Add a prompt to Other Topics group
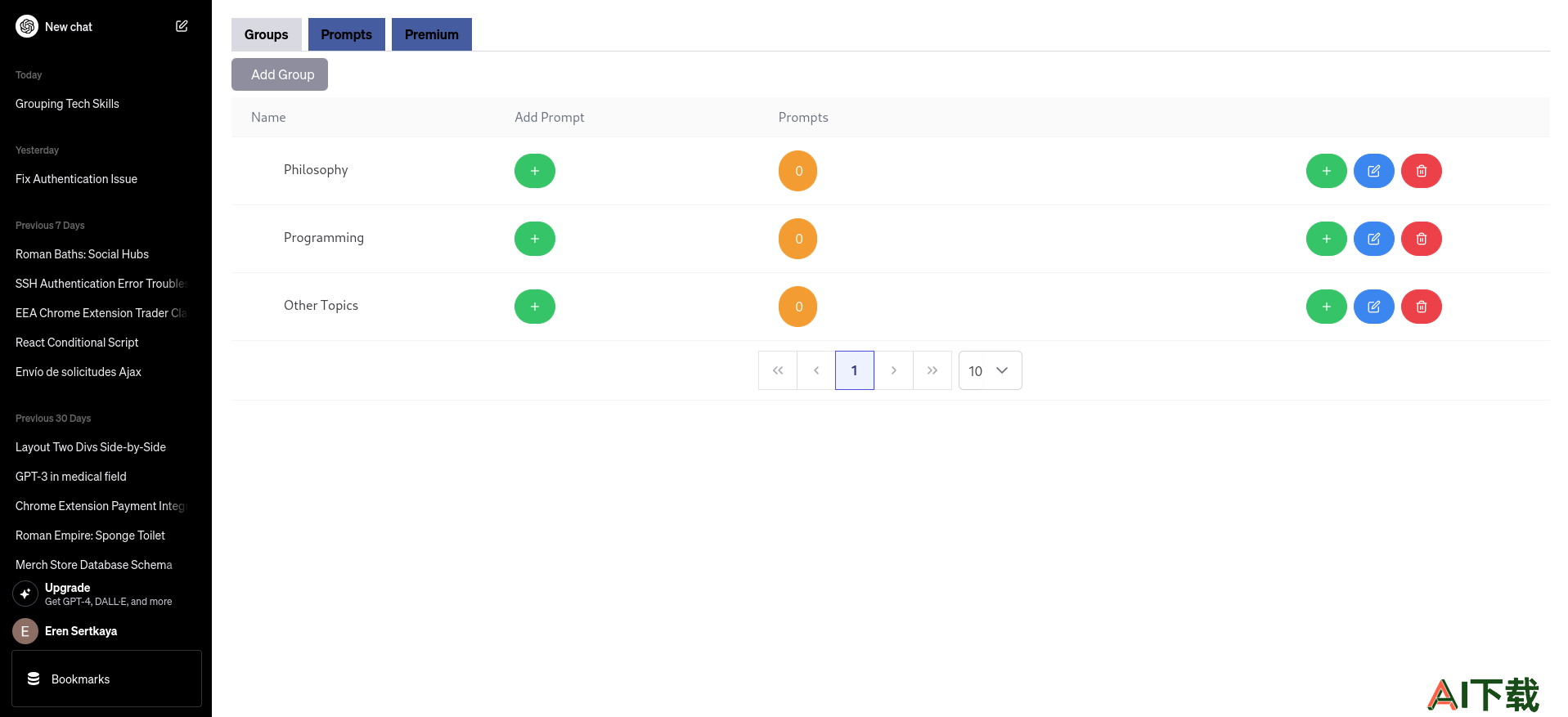This screenshot has height=717, width=1568. [x=535, y=307]
